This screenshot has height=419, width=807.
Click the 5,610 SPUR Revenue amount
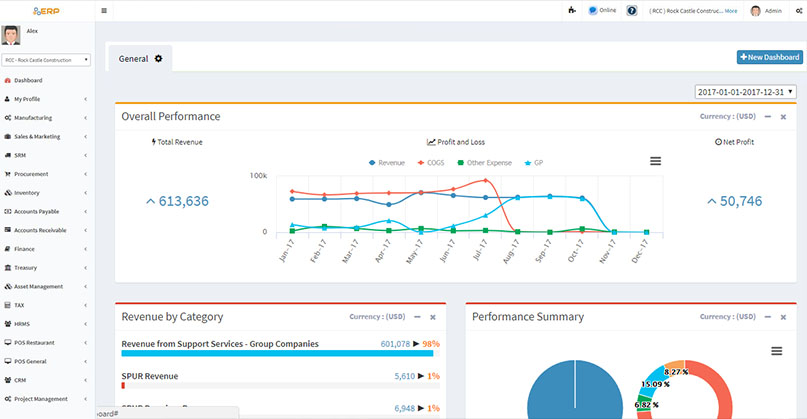click(x=405, y=376)
